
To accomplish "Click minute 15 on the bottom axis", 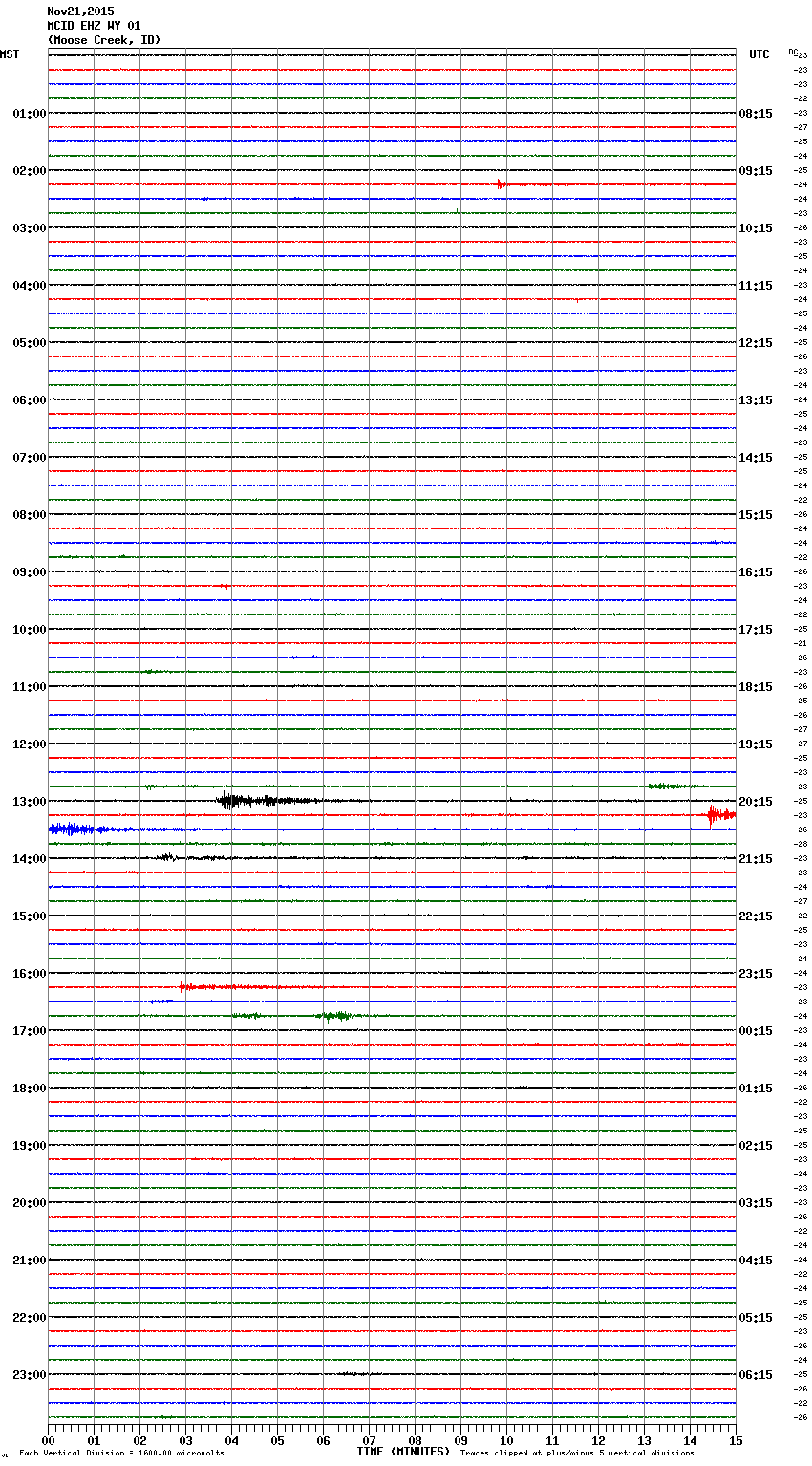I will pos(736,1440).
